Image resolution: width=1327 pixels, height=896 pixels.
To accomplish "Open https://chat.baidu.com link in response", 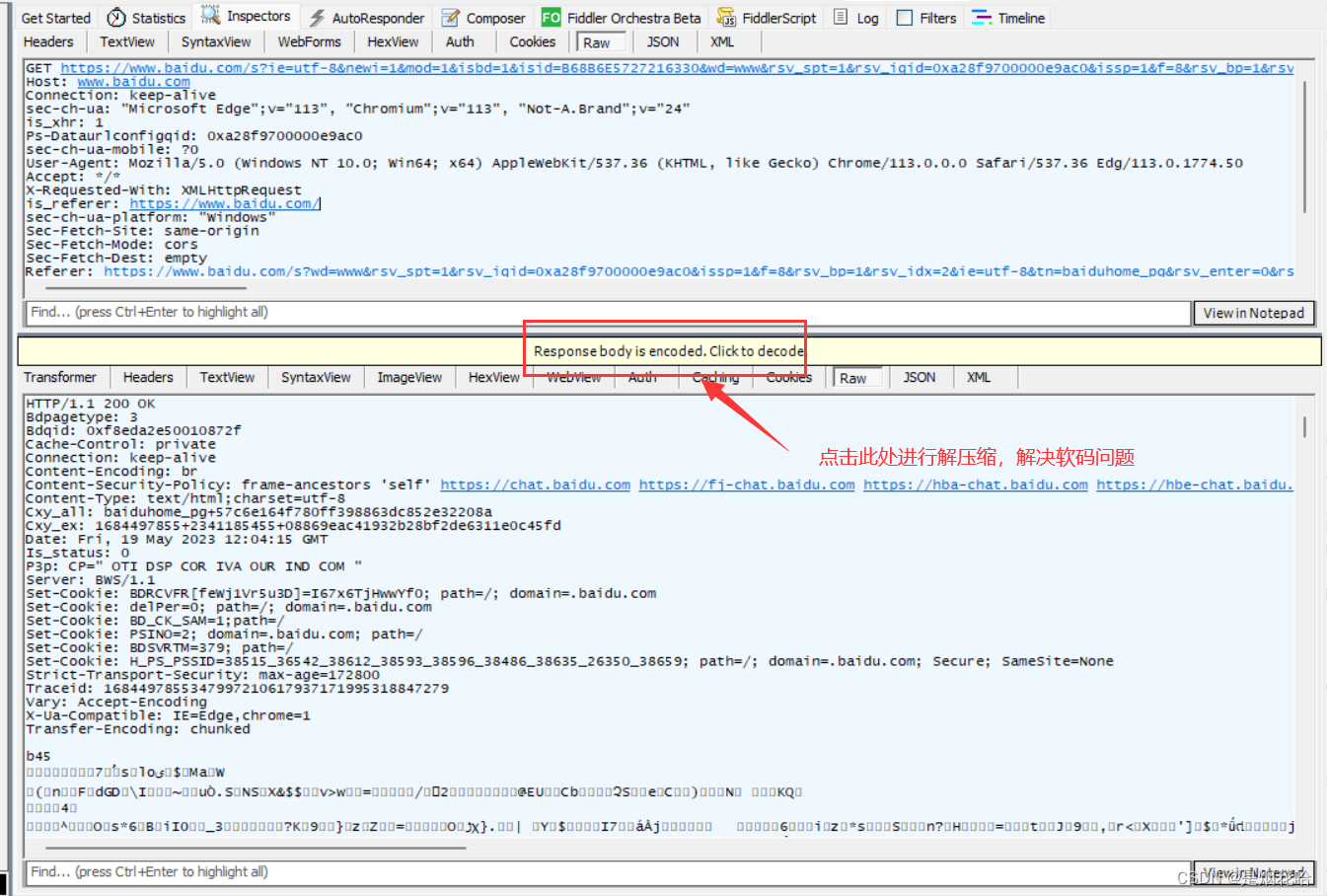I will (535, 485).
